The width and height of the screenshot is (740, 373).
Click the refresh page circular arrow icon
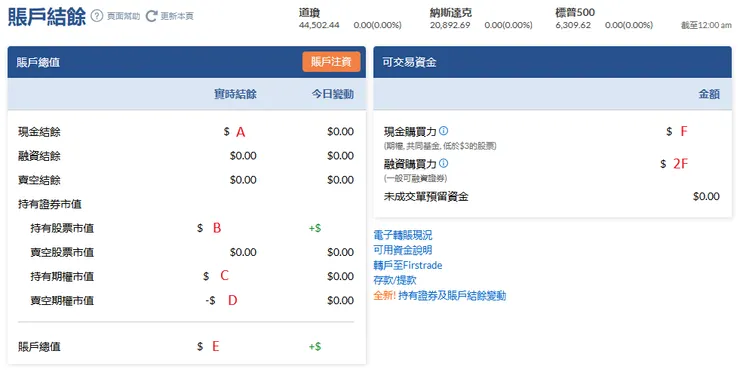coord(151,16)
